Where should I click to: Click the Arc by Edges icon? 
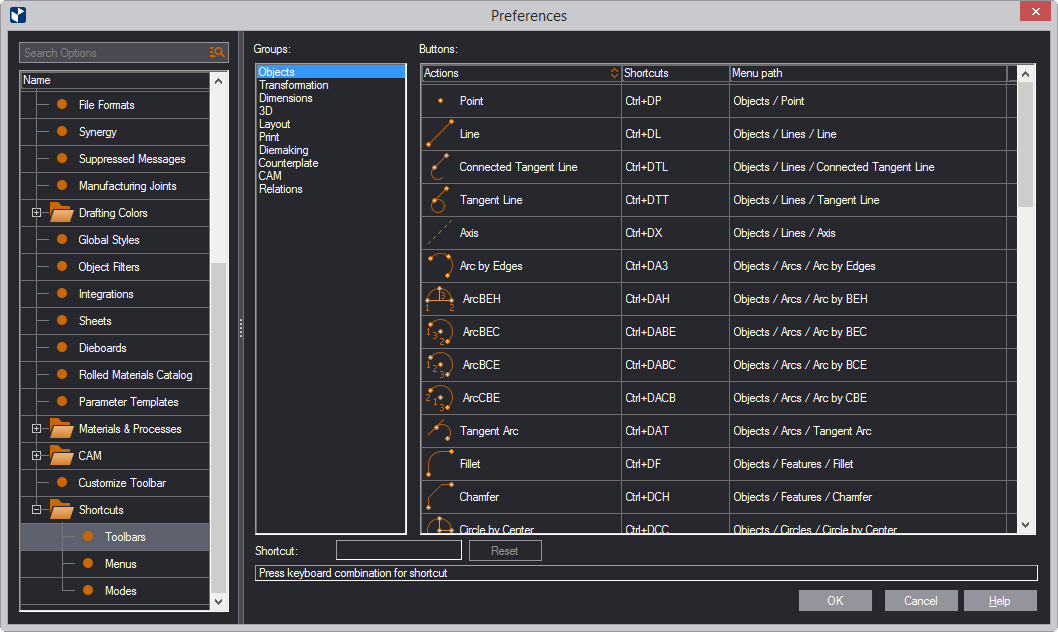pyautogui.click(x=439, y=266)
